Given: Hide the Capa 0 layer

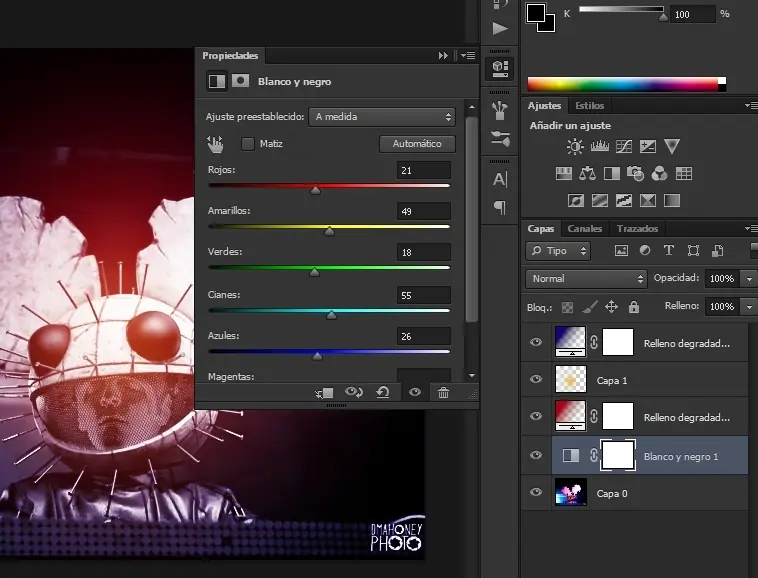Looking at the screenshot, I should pos(536,492).
